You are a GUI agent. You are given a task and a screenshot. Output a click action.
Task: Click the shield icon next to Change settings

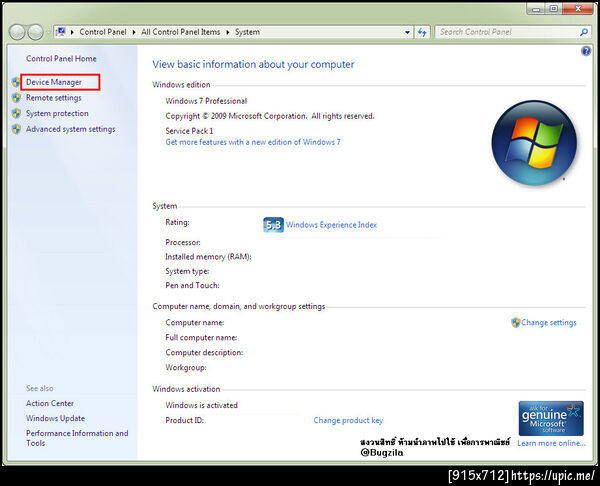(x=515, y=323)
